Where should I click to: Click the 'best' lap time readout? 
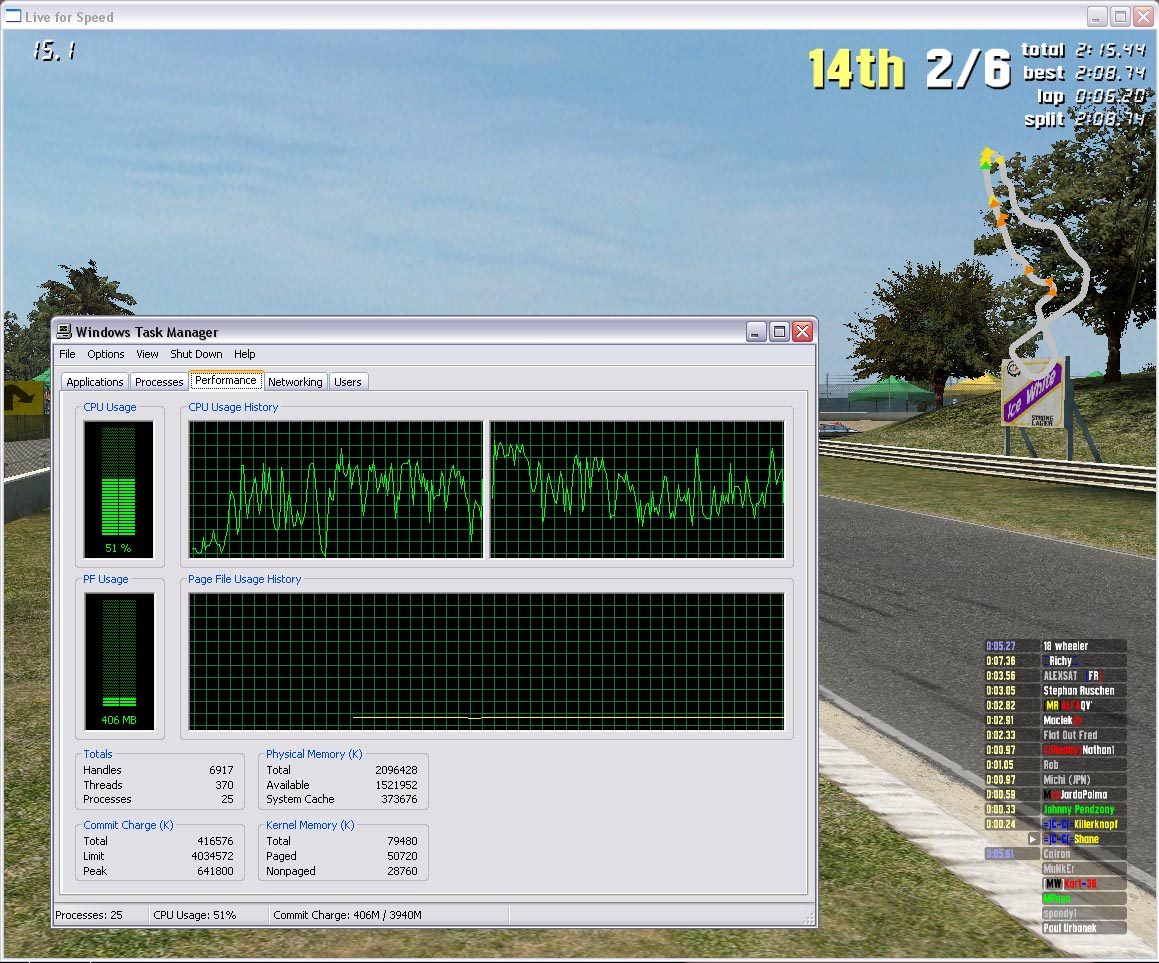[x=1084, y=72]
